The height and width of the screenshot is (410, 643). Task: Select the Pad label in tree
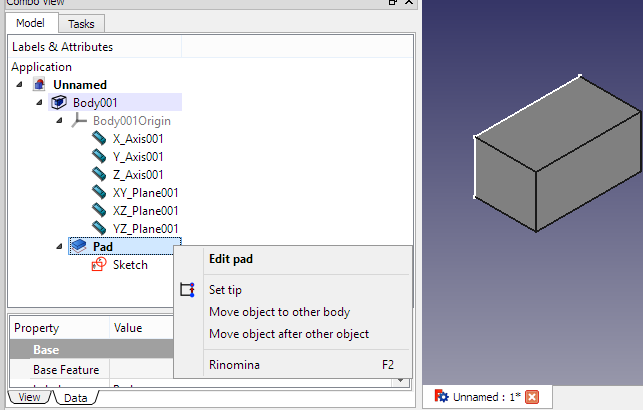click(103, 246)
